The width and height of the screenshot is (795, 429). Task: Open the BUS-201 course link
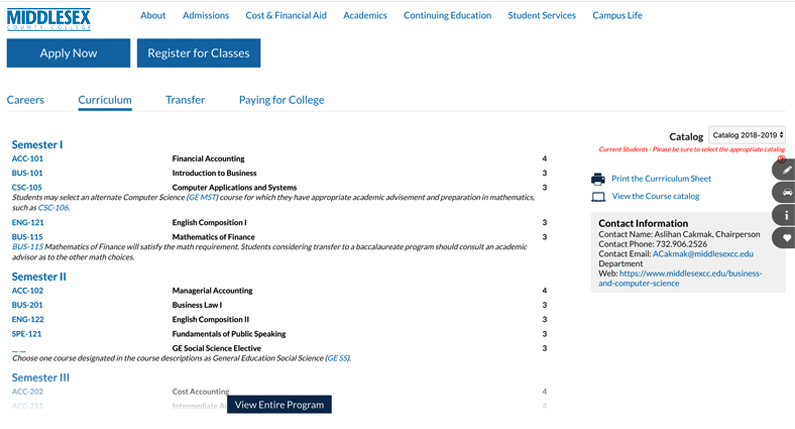(27, 305)
